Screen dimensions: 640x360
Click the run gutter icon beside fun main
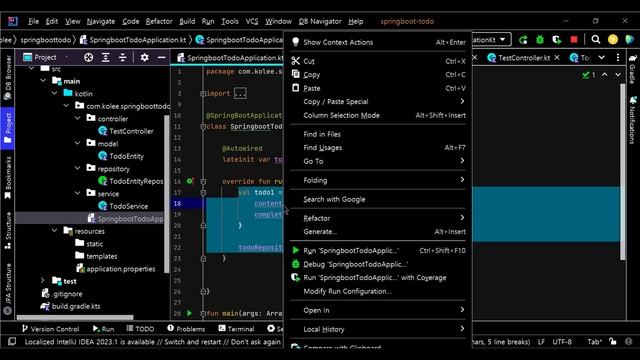pos(189,313)
